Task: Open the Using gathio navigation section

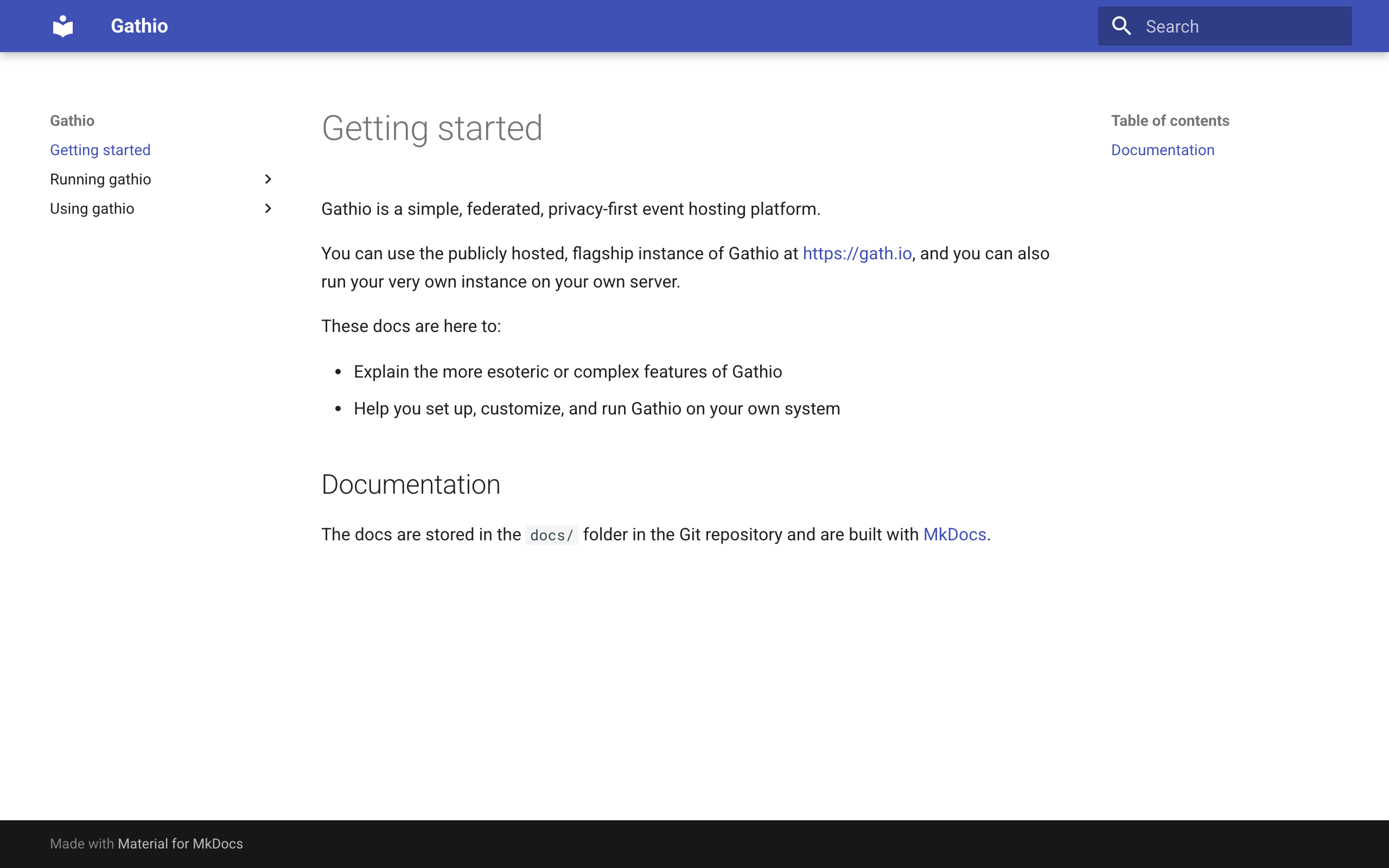Action: [92, 208]
